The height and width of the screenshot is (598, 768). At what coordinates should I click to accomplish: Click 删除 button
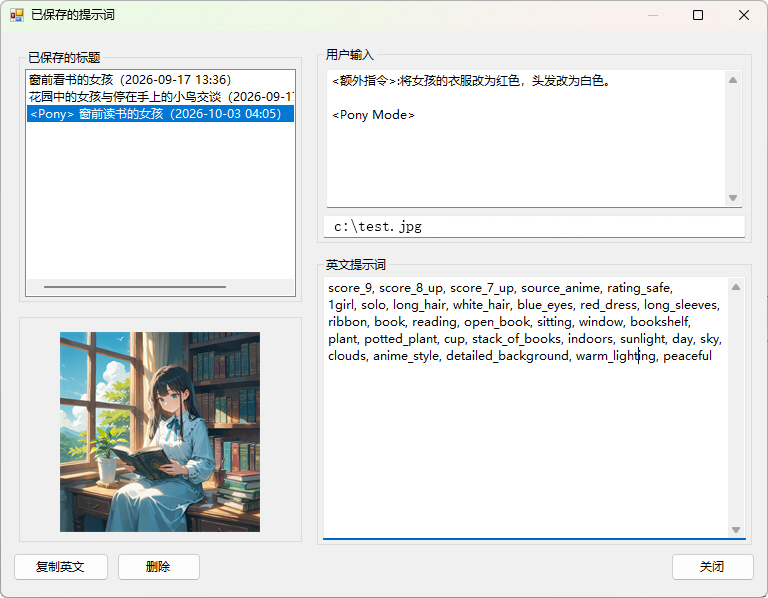tap(158, 567)
